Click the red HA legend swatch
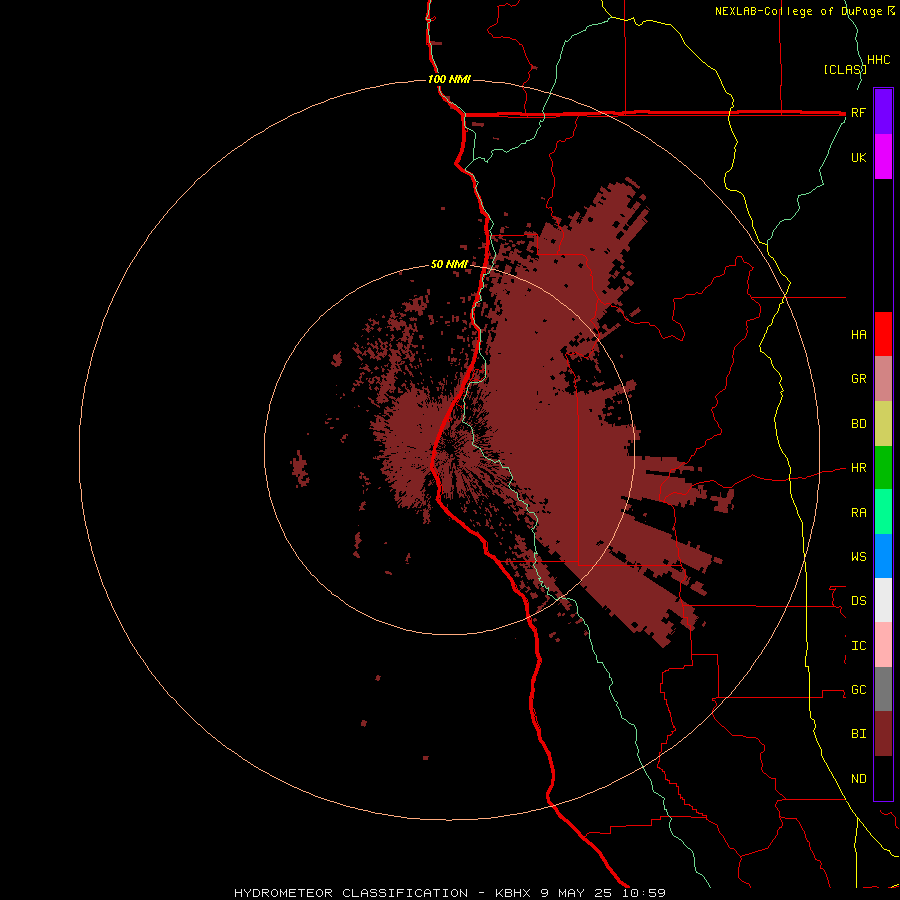The height and width of the screenshot is (900, 900). (x=883, y=334)
